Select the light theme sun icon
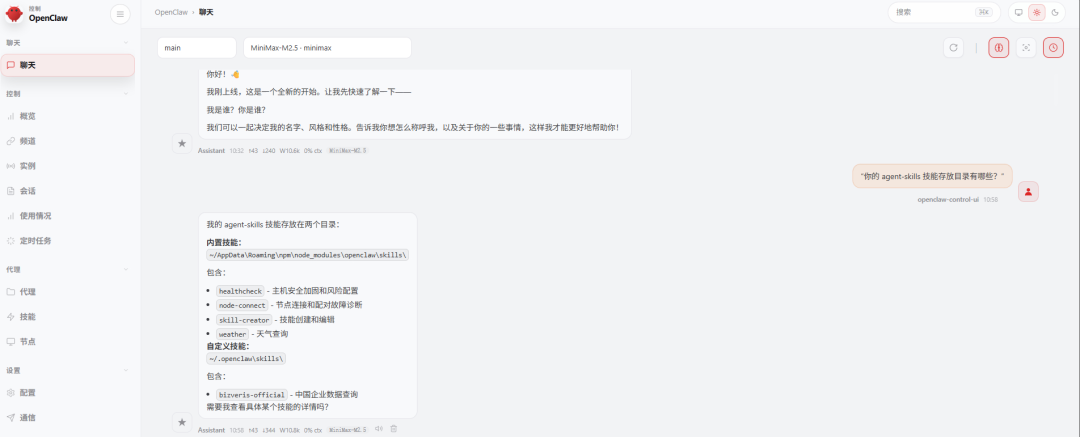Viewport: 1080px width, 437px height. 1036,12
